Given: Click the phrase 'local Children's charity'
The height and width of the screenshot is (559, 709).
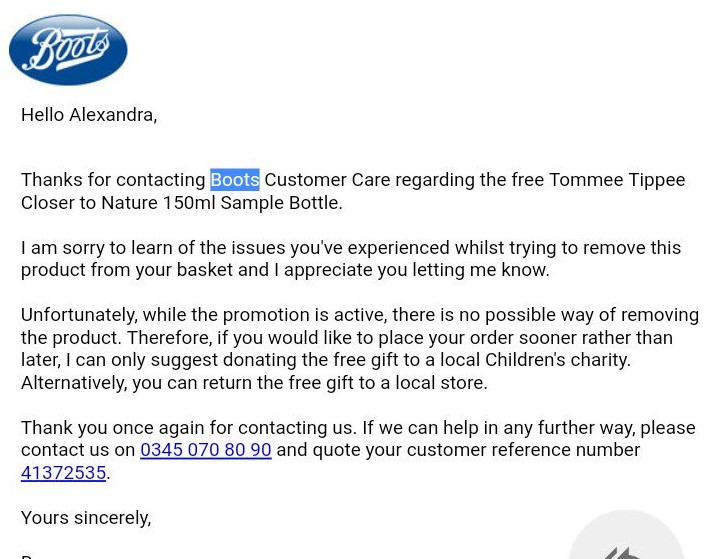Looking at the screenshot, I should tap(556, 360).
